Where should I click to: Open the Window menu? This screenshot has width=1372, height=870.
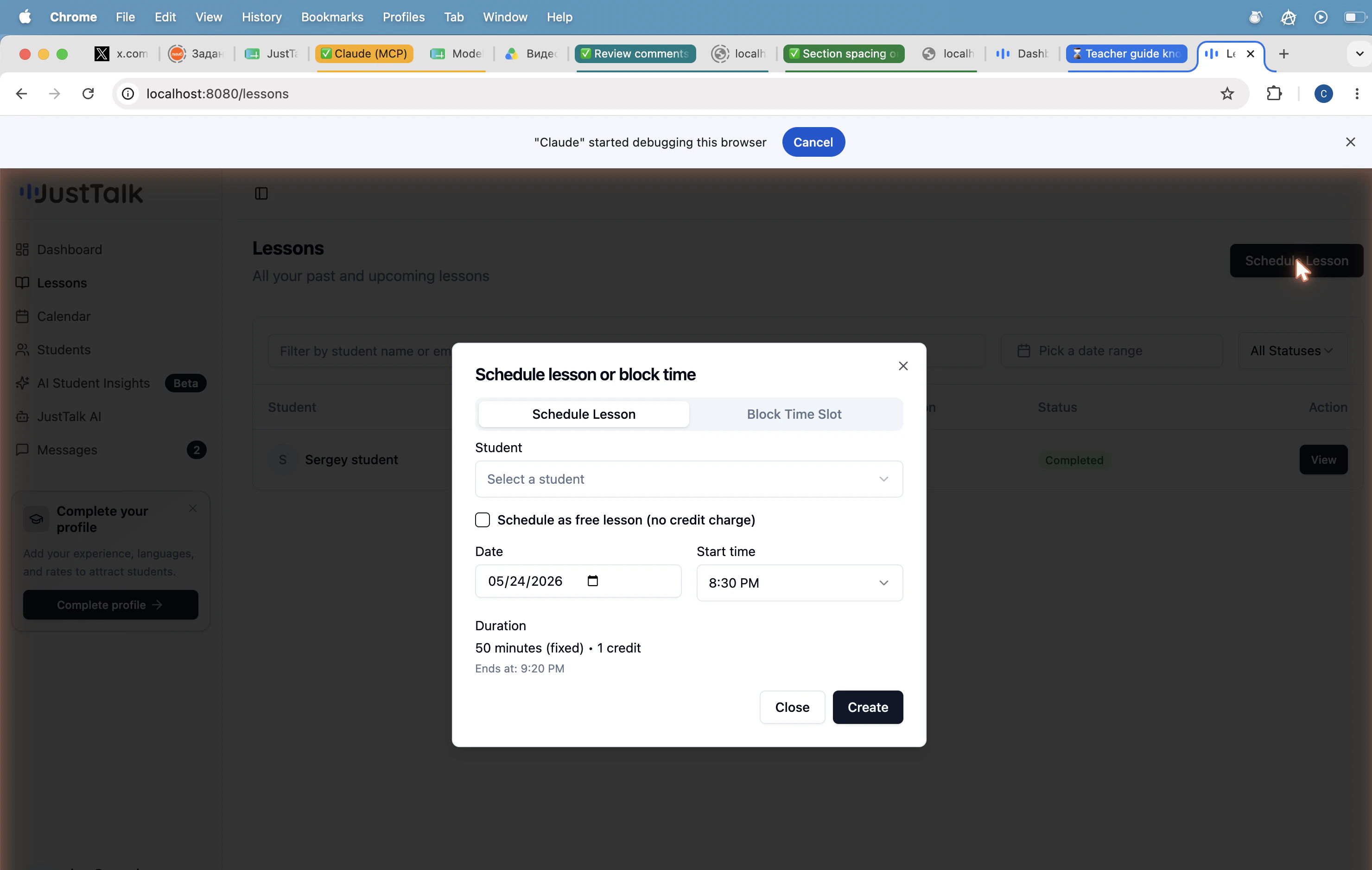click(505, 17)
